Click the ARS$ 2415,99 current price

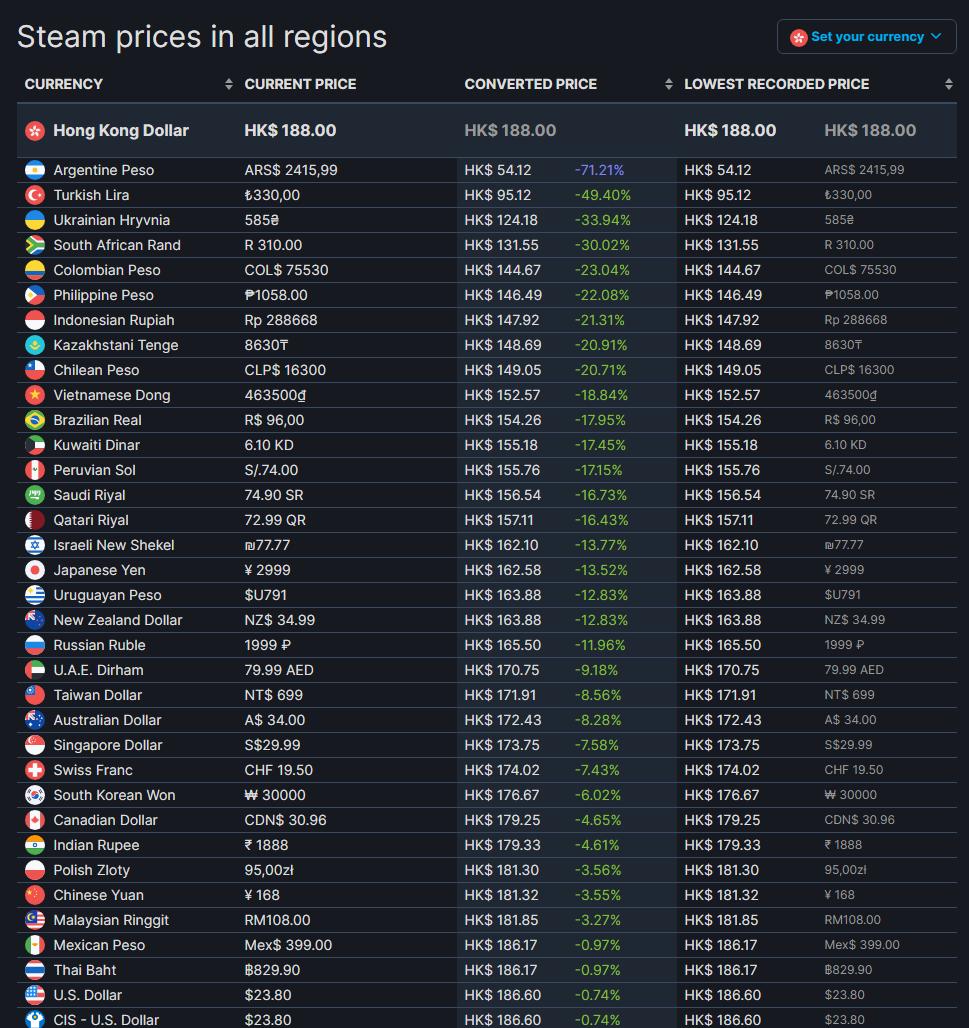tap(291, 170)
